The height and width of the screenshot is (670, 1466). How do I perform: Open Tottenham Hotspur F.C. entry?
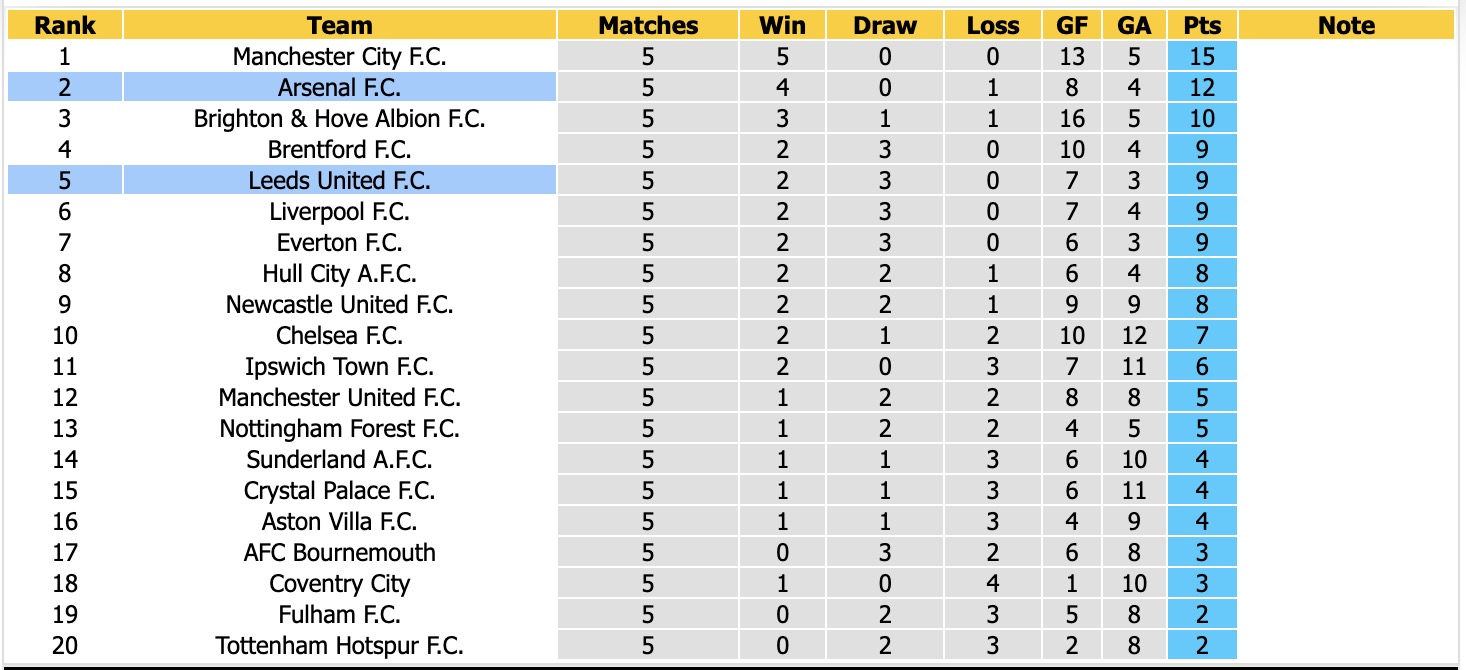[x=340, y=646]
